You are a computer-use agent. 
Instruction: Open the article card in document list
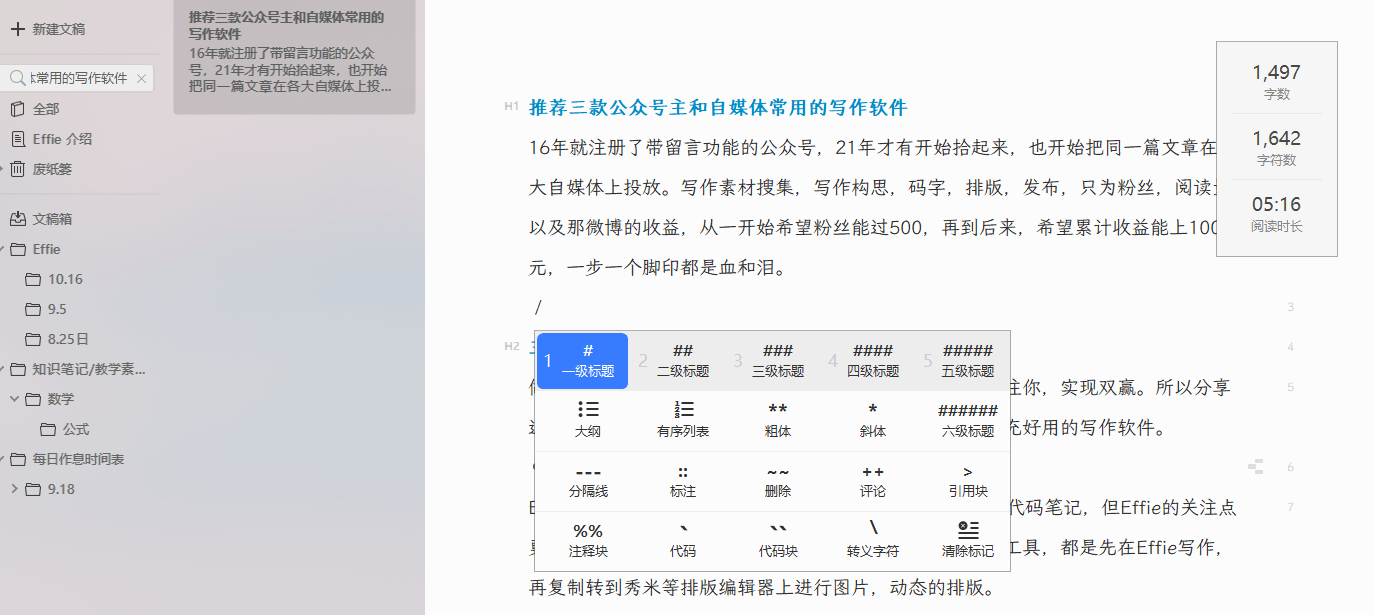tap(294, 57)
